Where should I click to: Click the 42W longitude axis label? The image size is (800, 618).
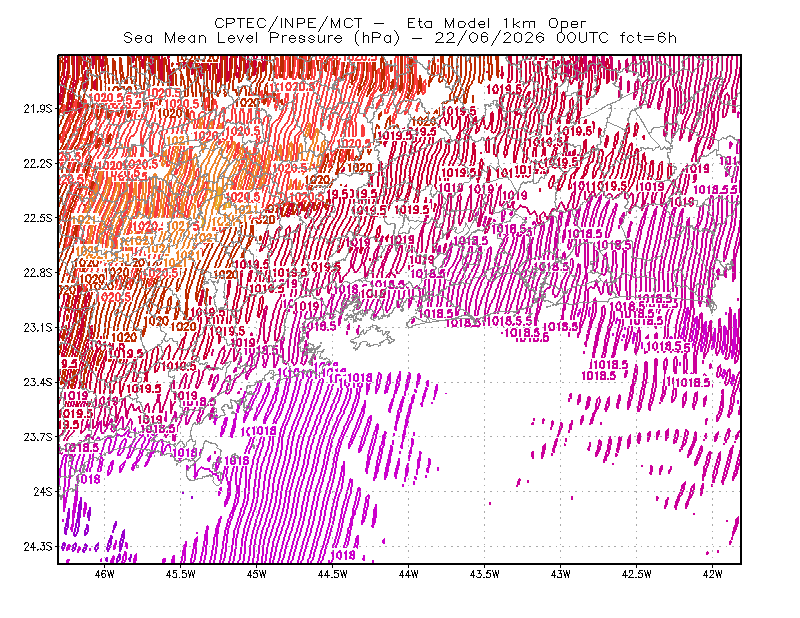click(x=712, y=574)
